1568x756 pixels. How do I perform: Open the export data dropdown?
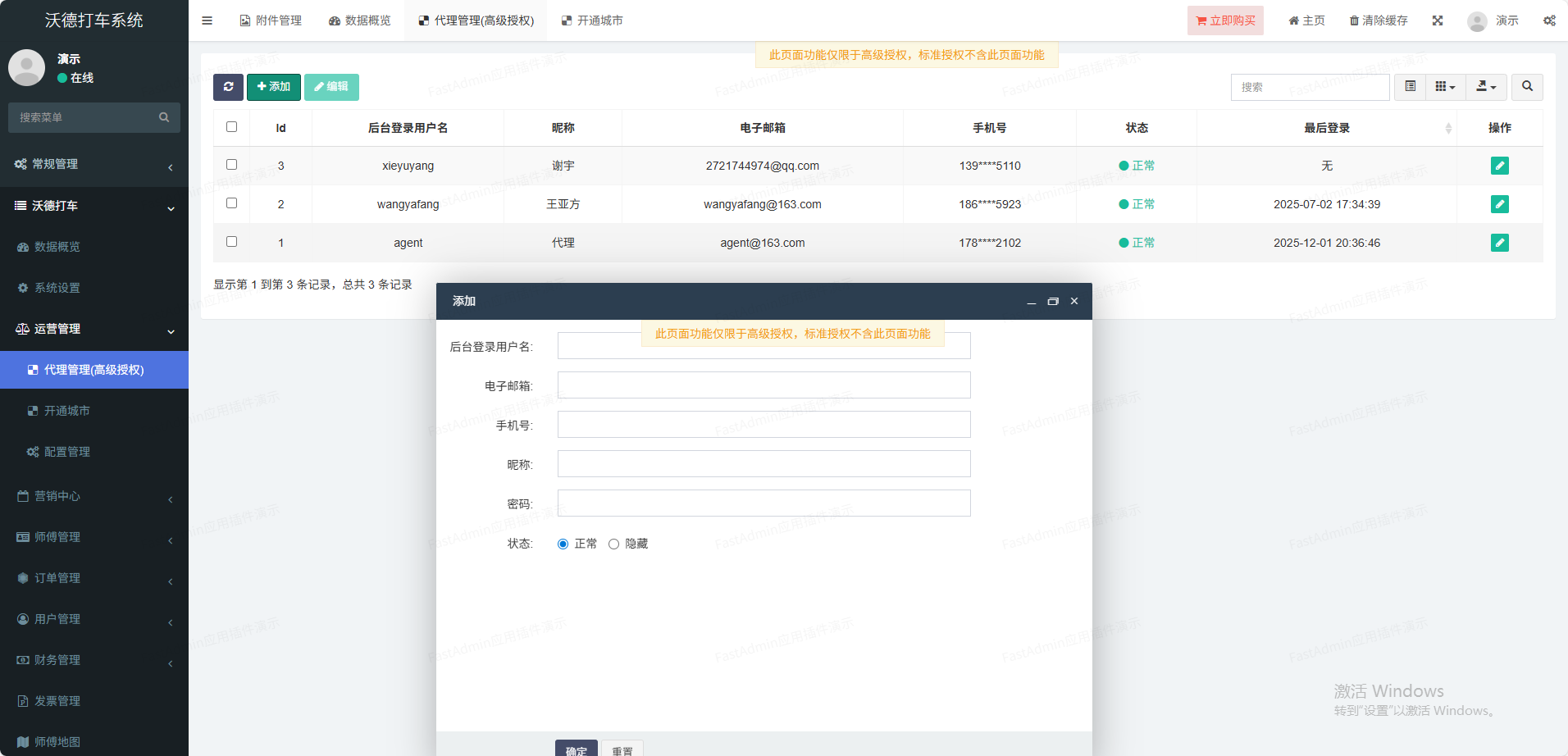point(1486,87)
